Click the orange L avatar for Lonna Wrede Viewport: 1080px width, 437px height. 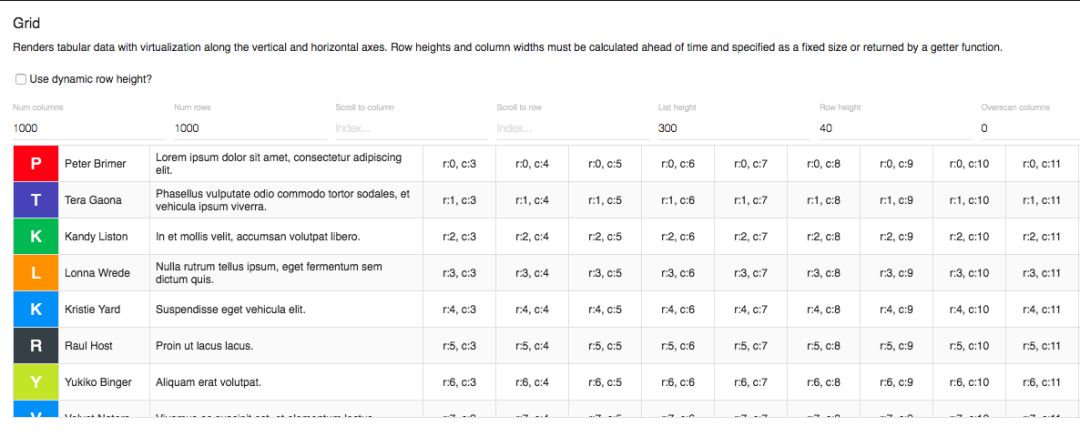point(37,273)
